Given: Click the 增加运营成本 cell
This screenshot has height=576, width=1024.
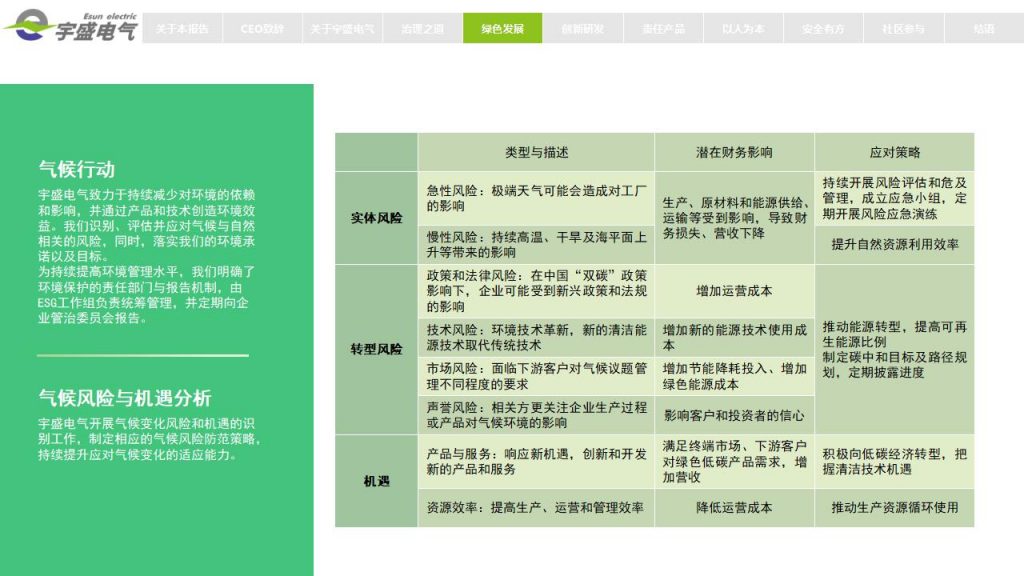Looking at the screenshot, I should tap(734, 291).
